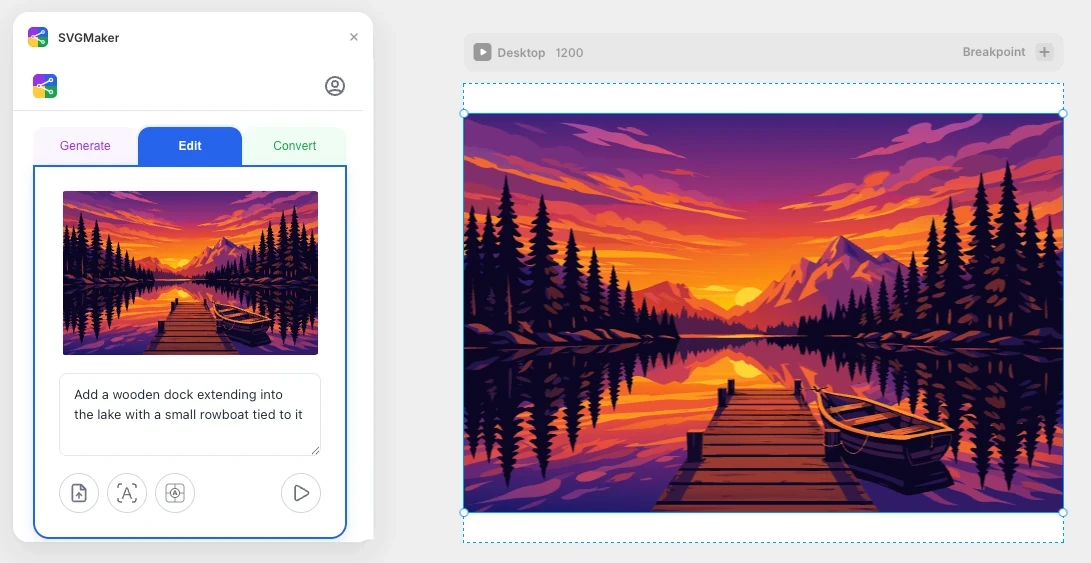Close the SVGMaker plugin panel
Viewport: 1091px width, 563px height.
pos(353,37)
